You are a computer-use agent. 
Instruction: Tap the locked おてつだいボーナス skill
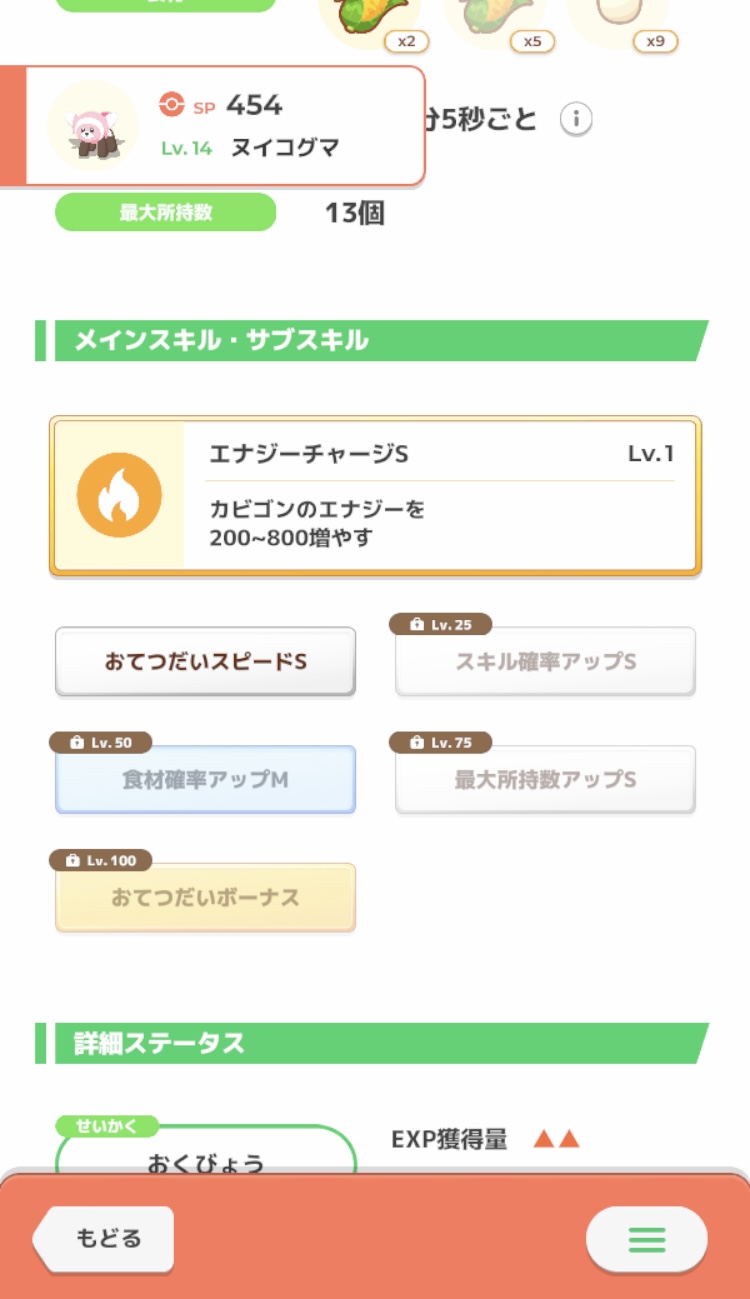[x=205, y=898]
